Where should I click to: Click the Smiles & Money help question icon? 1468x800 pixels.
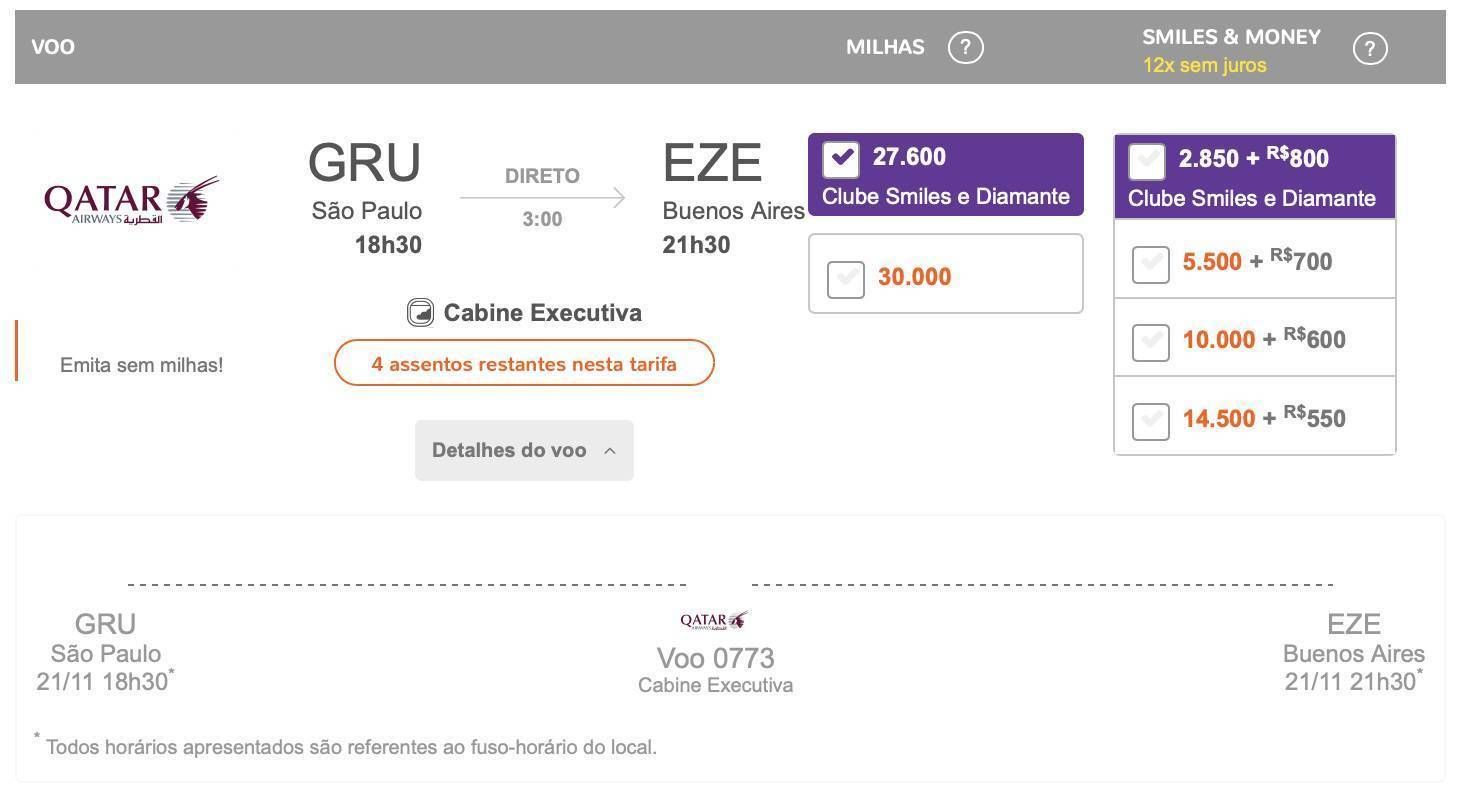click(1369, 48)
